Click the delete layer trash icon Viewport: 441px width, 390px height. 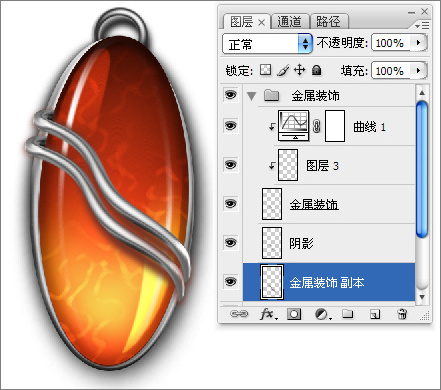(402, 314)
